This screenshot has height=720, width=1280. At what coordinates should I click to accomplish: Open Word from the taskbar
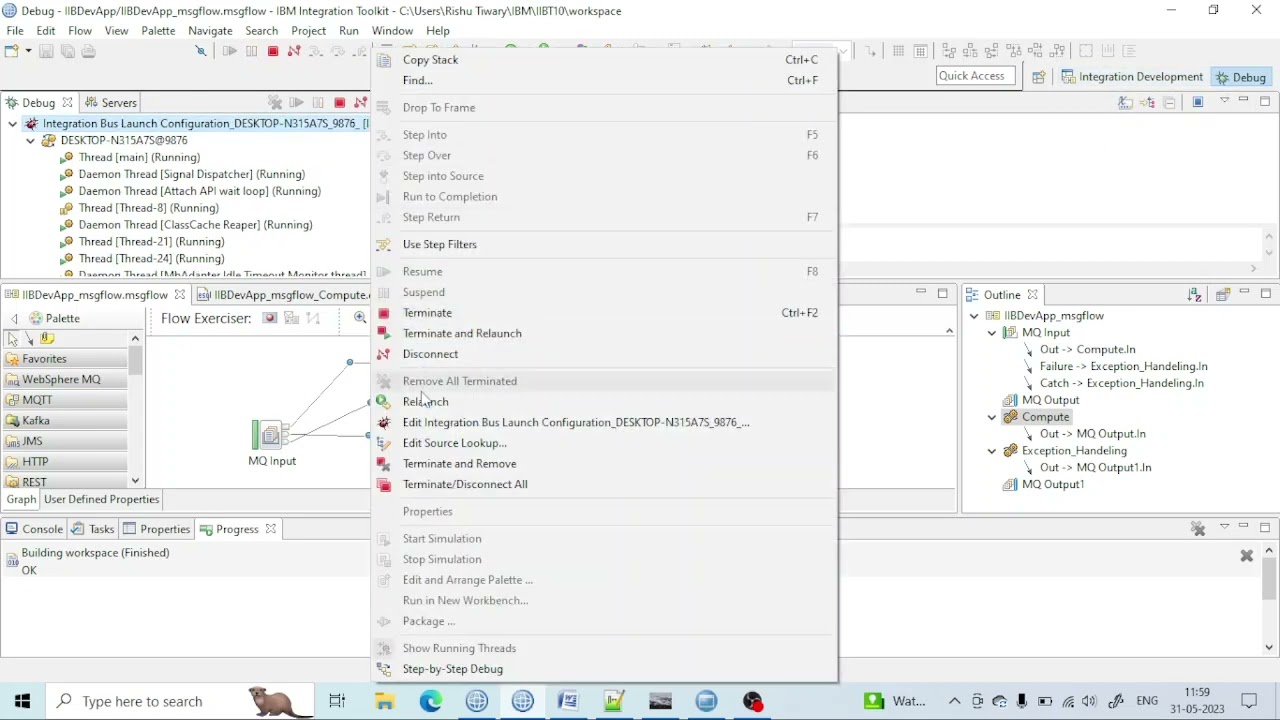pyautogui.click(x=568, y=701)
